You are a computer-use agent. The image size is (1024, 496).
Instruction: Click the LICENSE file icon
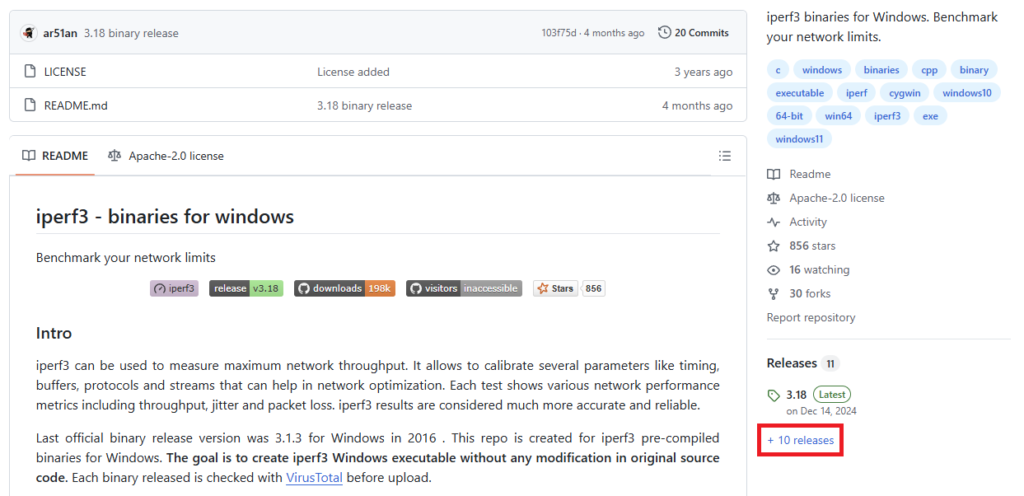(29, 72)
